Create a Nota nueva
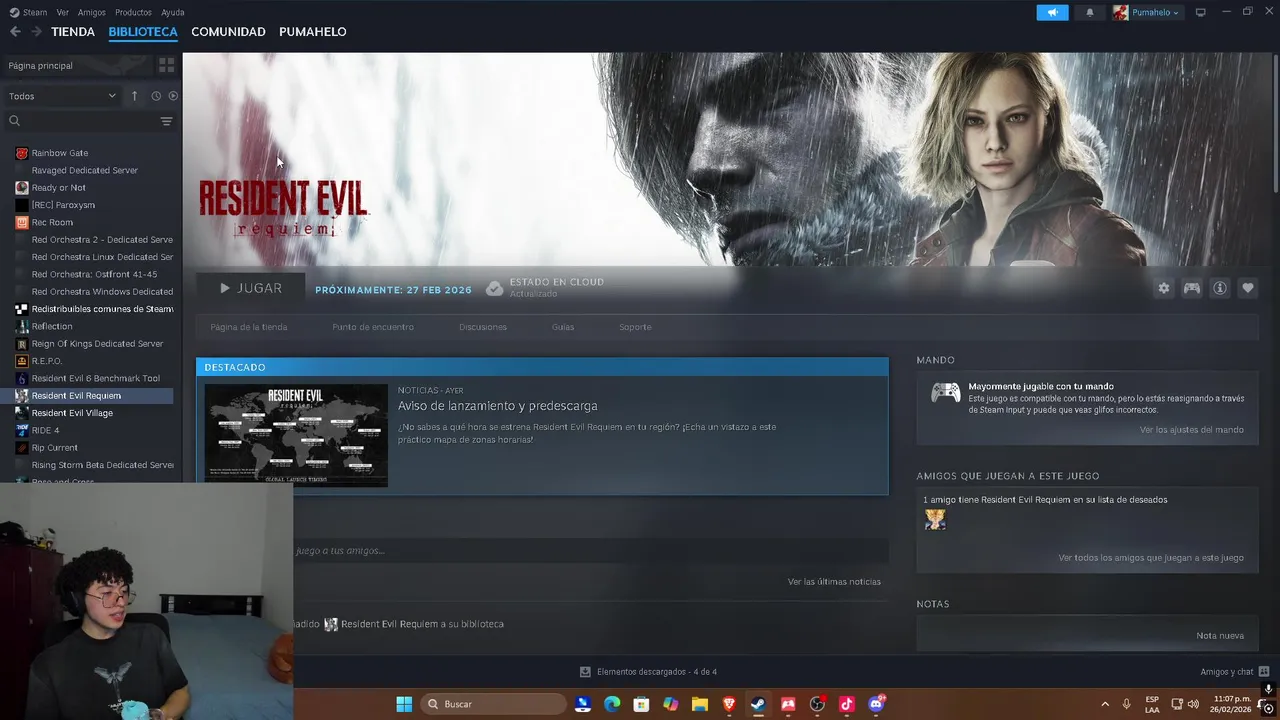 click(1220, 636)
